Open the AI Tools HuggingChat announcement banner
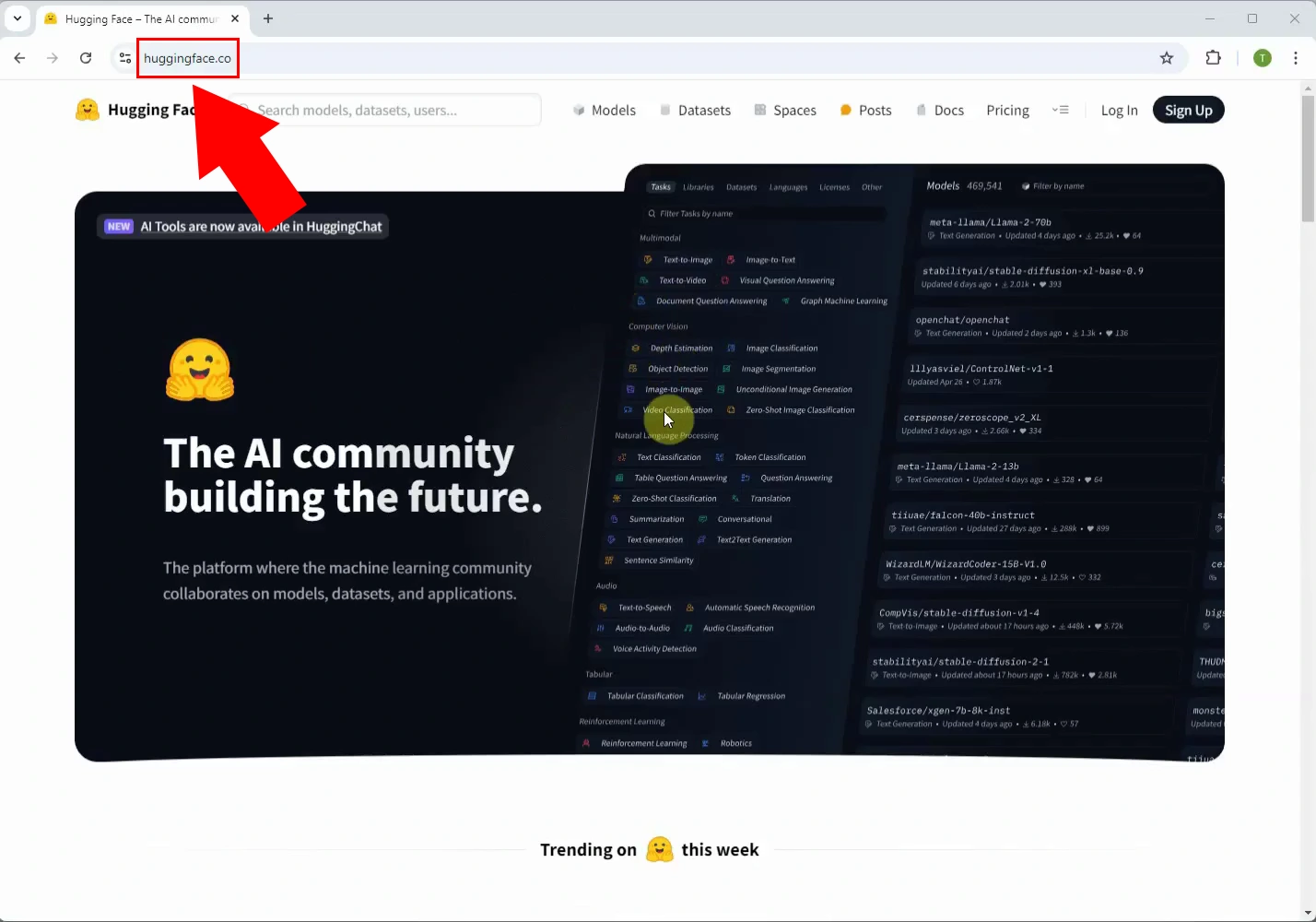Image resolution: width=1316 pixels, height=922 pixels. click(242, 226)
